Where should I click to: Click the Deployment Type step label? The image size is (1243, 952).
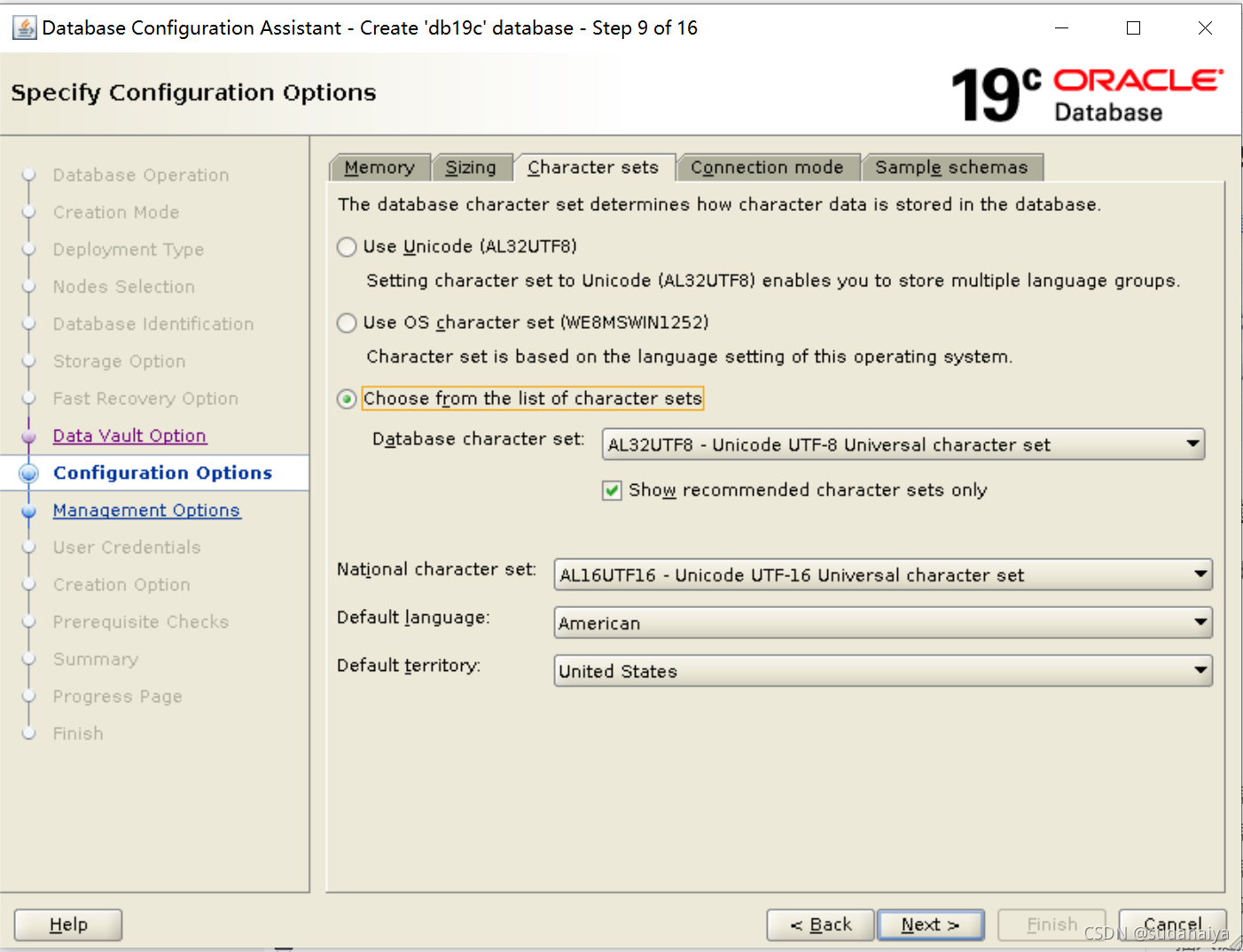click(x=129, y=249)
